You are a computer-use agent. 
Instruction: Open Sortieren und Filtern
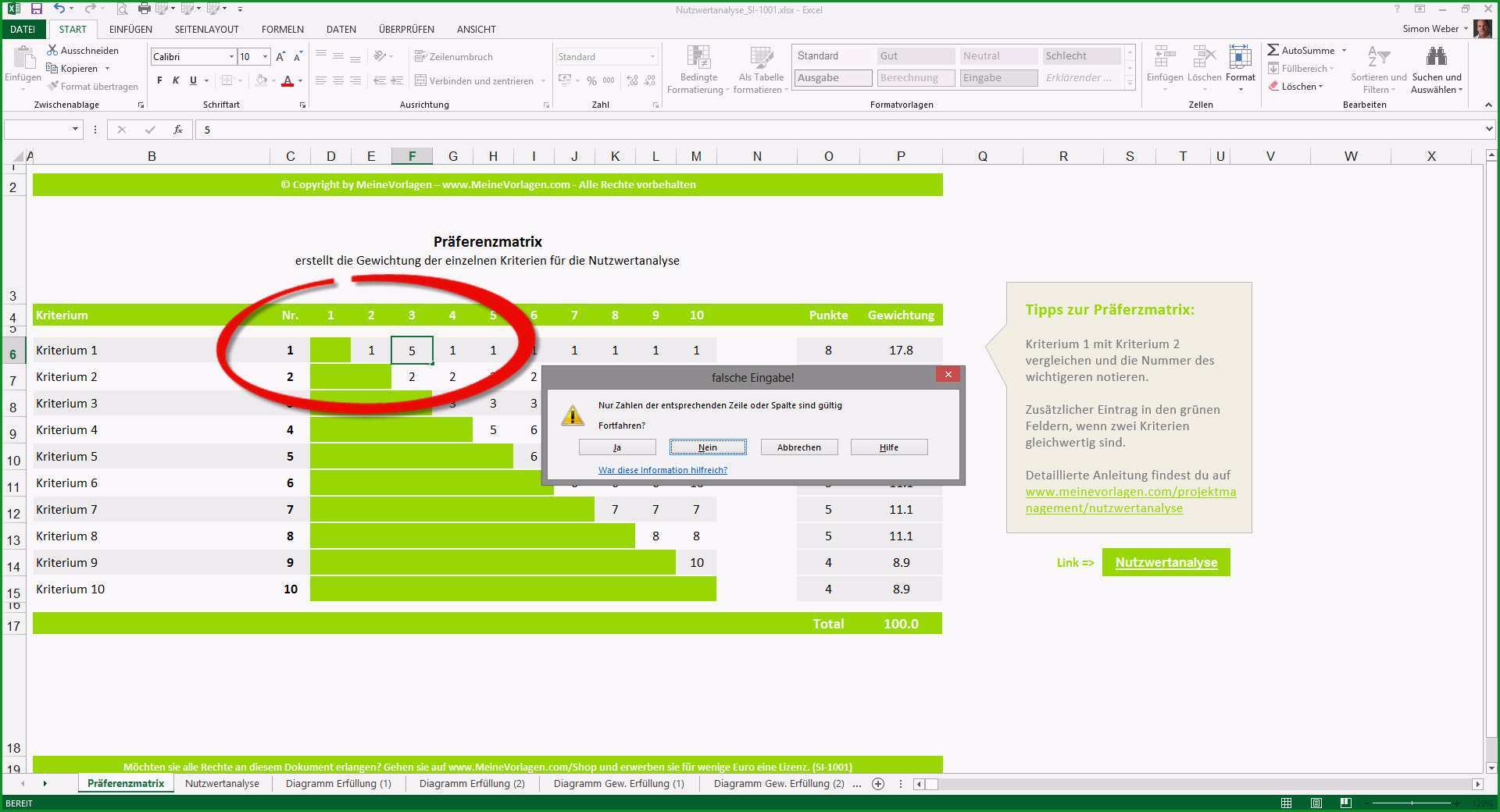[1379, 69]
